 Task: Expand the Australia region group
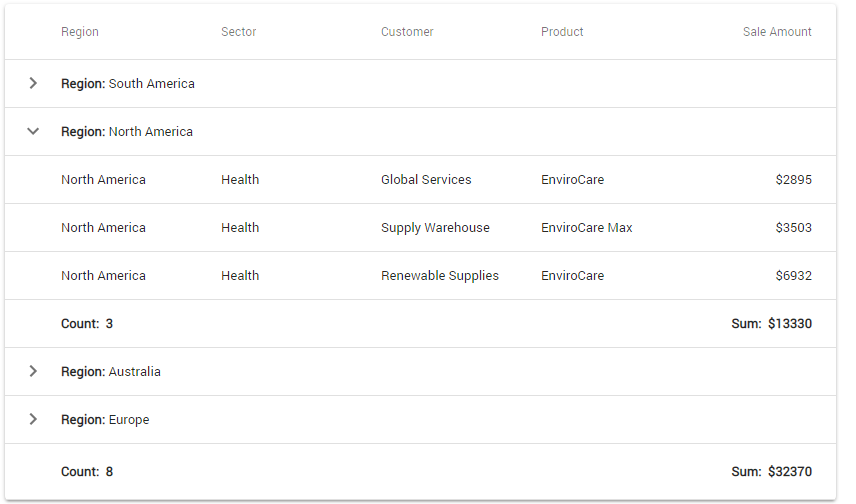33,372
